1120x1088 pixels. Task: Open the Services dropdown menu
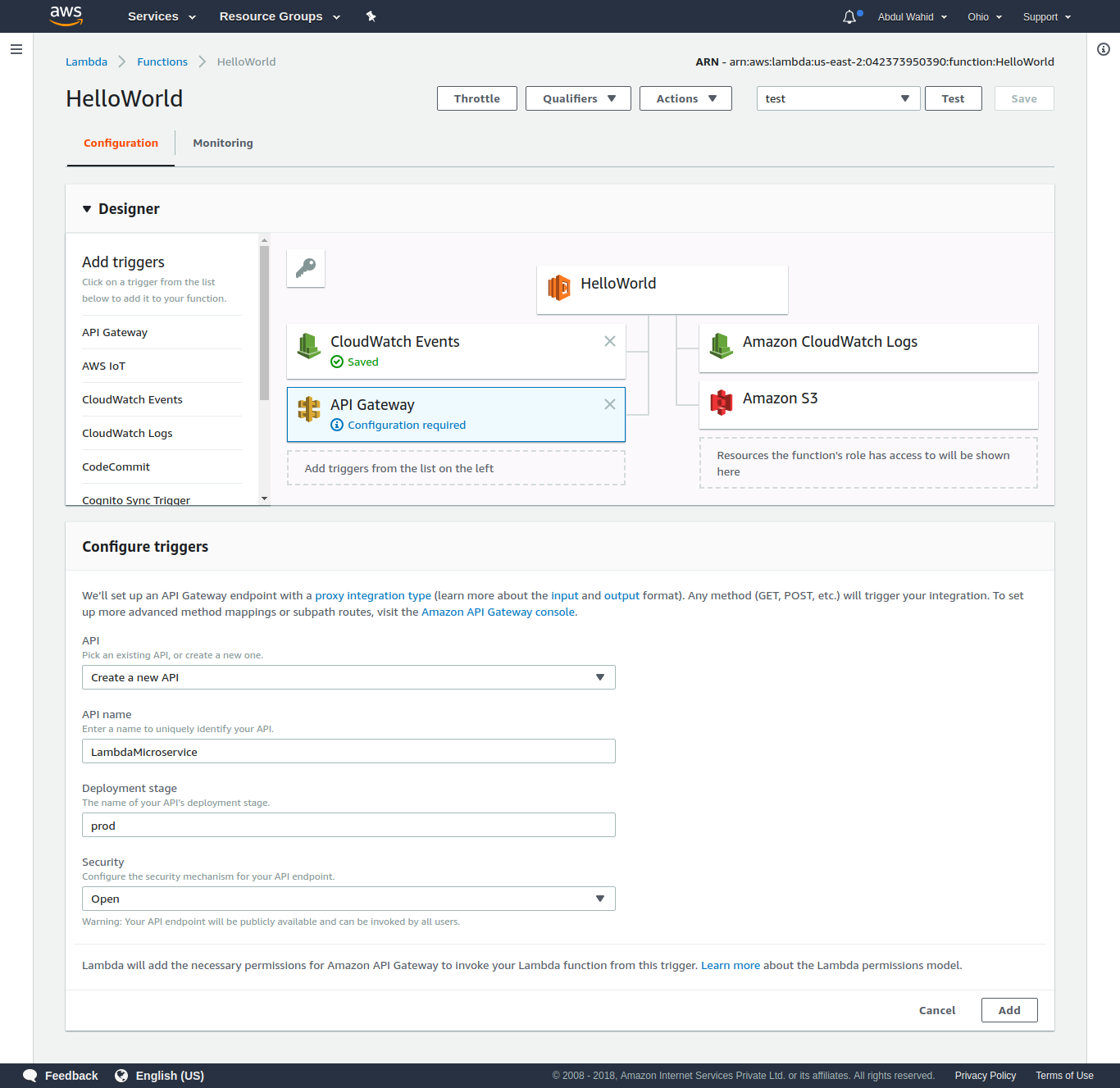pyautogui.click(x=162, y=16)
